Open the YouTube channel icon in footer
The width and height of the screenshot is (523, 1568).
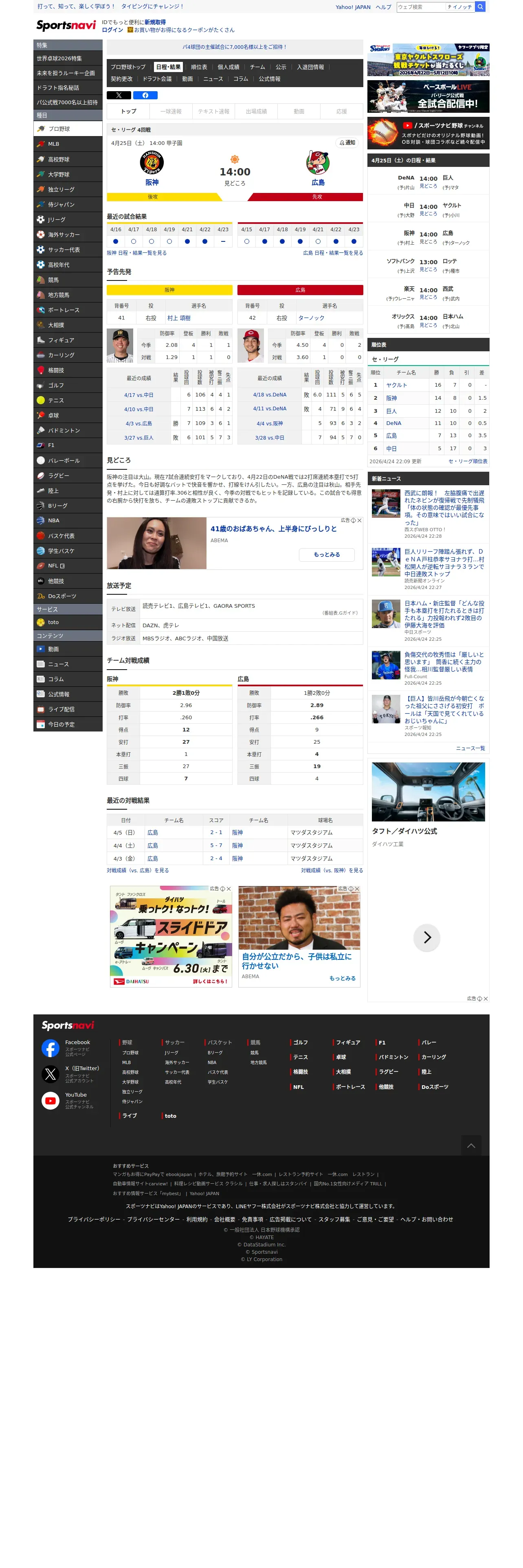tap(51, 1100)
